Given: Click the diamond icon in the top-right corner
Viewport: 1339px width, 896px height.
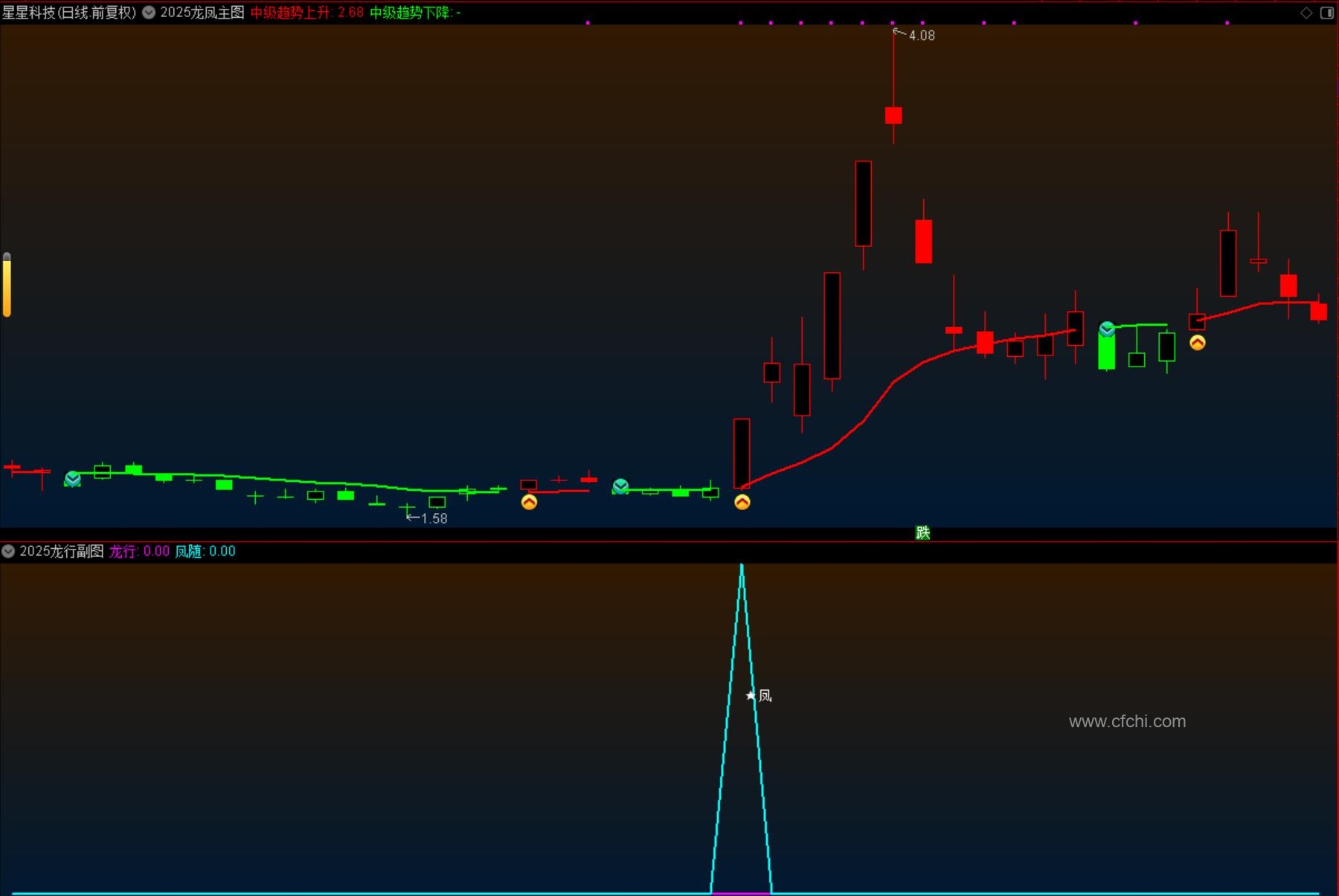Looking at the screenshot, I should [x=1306, y=13].
